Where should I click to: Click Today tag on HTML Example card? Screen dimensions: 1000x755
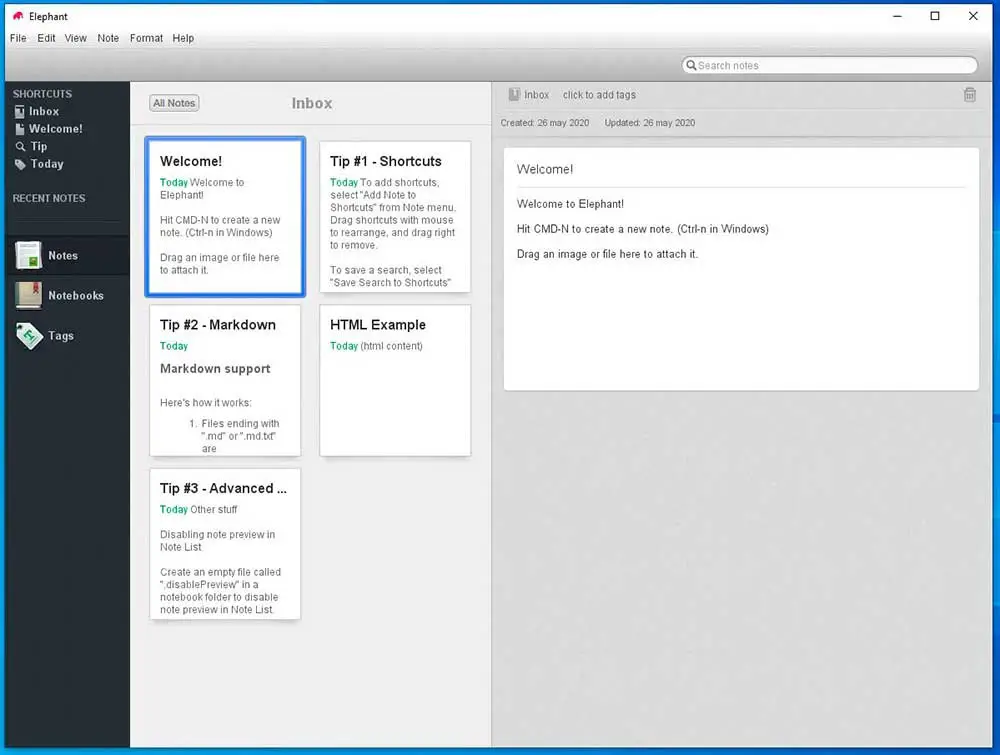[344, 346]
